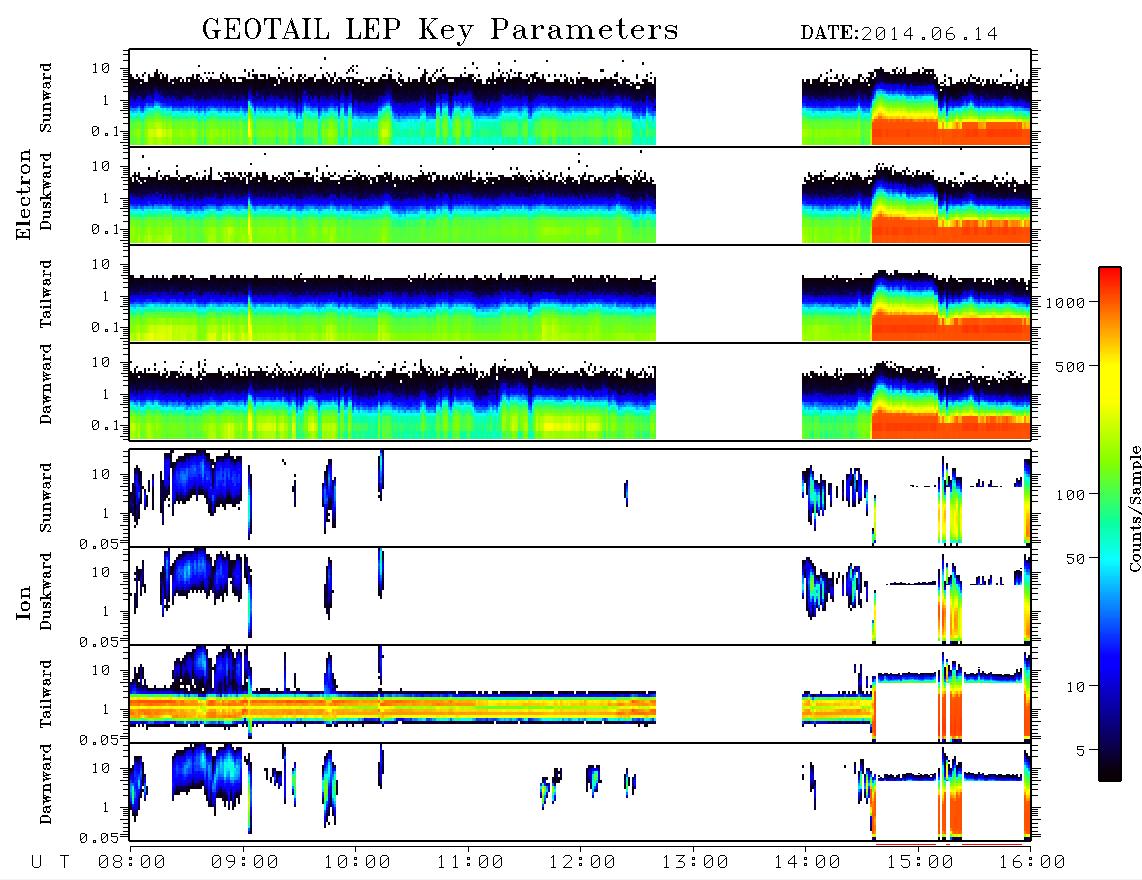Click the color scale bar
The height and width of the screenshot is (880, 1142).
coord(1110,524)
